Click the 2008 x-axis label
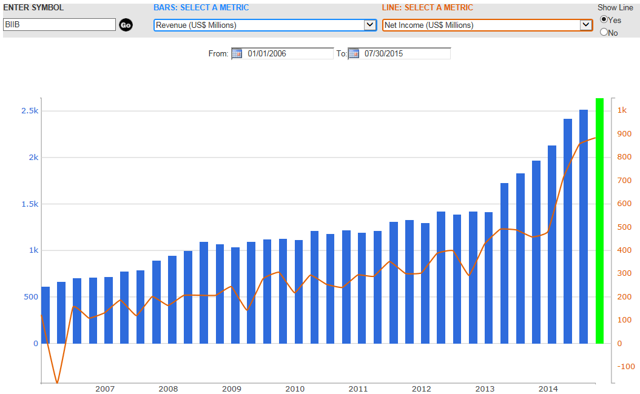This screenshot has height=394, width=640. [x=168, y=389]
